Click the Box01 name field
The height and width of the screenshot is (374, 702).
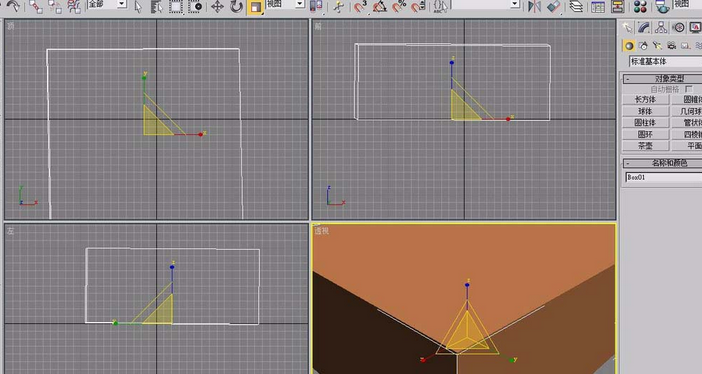coord(663,177)
